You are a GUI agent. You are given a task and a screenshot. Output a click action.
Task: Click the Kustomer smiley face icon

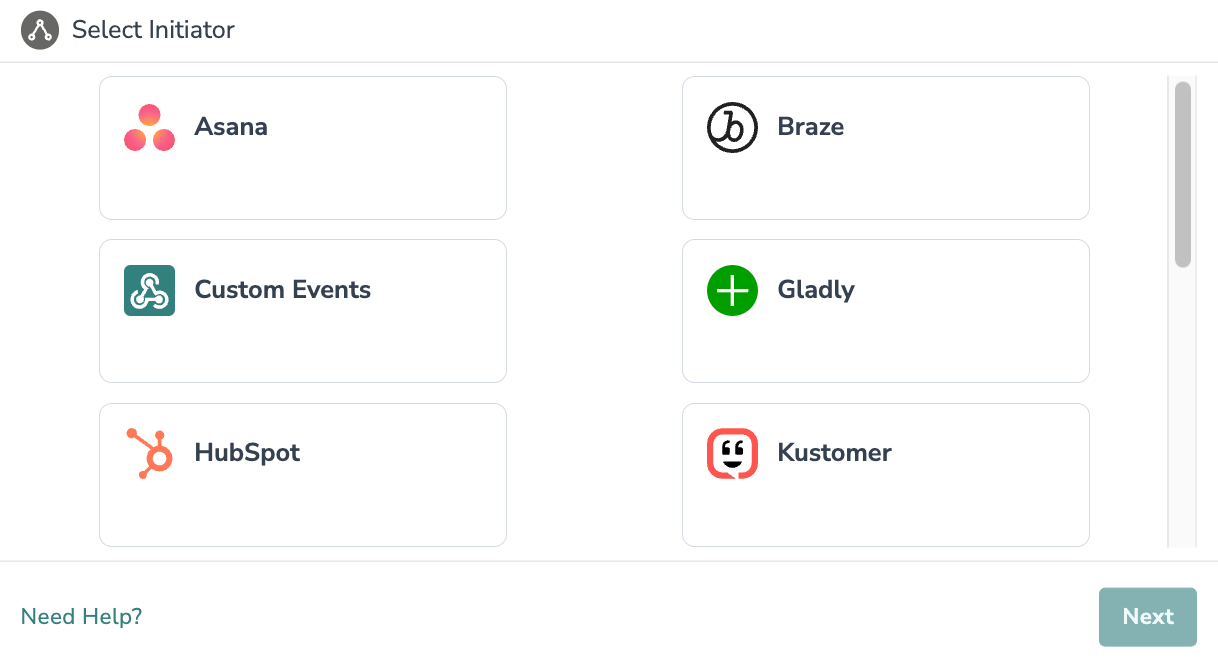[732, 453]
